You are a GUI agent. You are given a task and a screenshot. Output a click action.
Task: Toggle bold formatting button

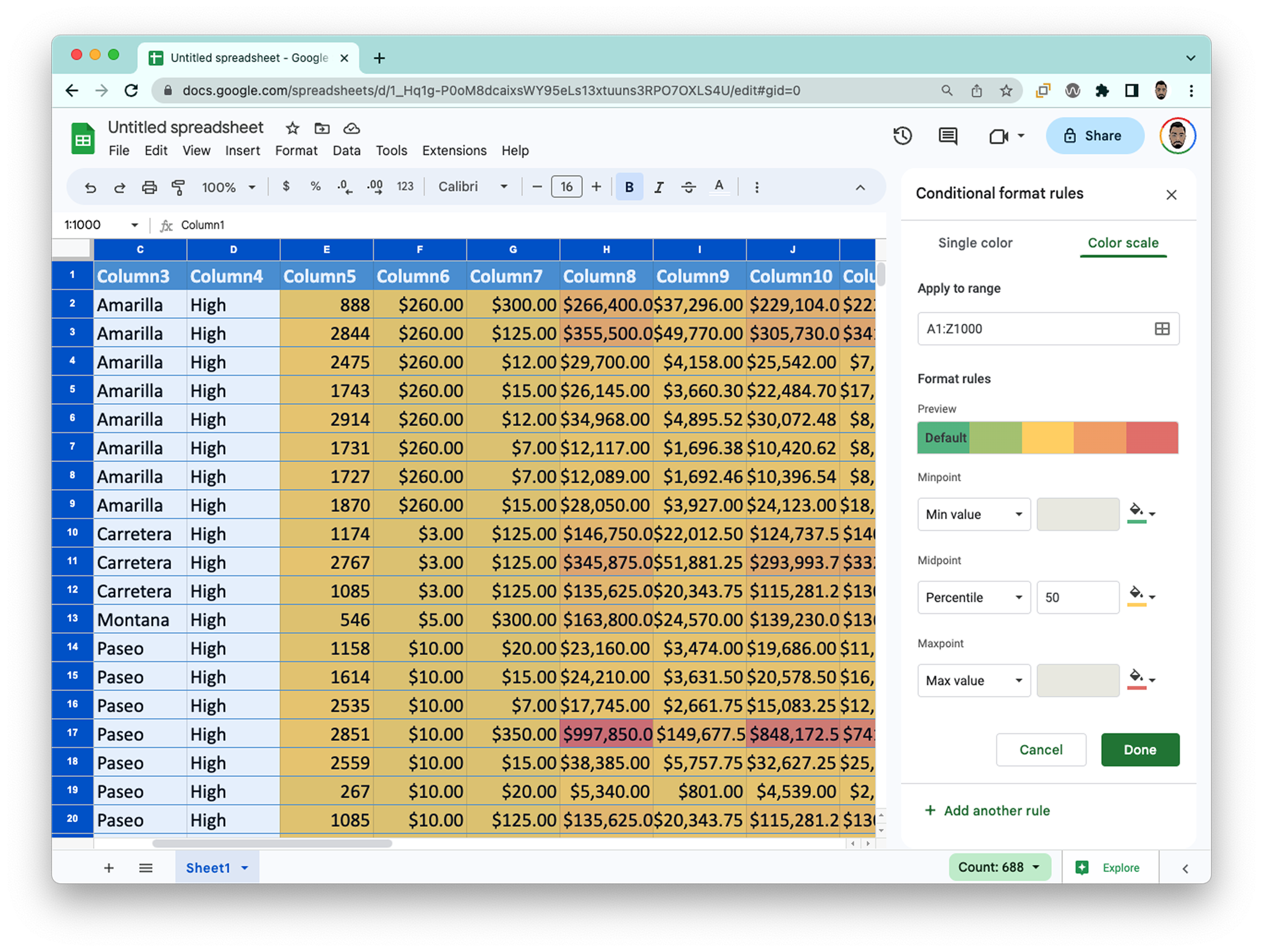pyautogui.click(x=629, y=187)
